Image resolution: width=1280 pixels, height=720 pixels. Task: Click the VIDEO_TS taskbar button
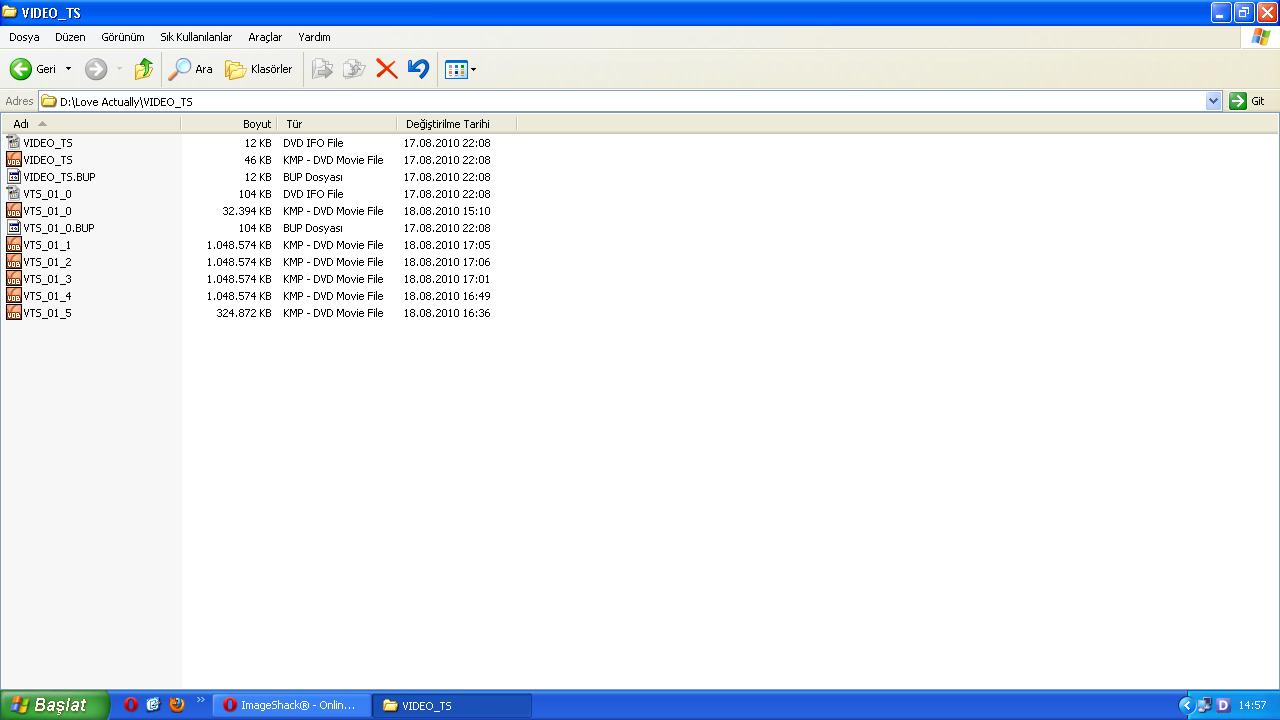click(x=452, y=705)
